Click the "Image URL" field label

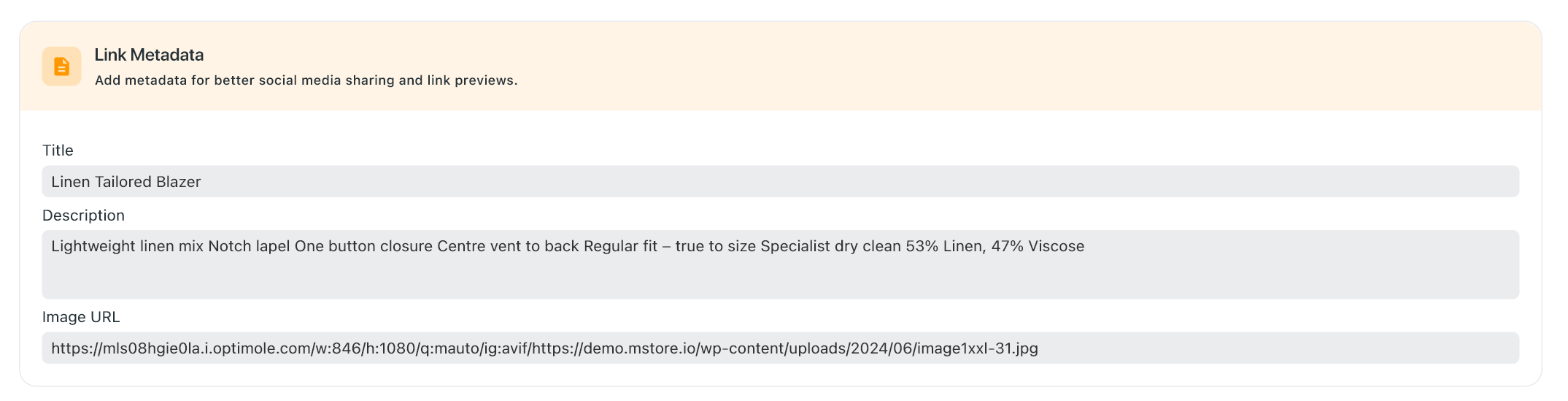pos(81,317)
